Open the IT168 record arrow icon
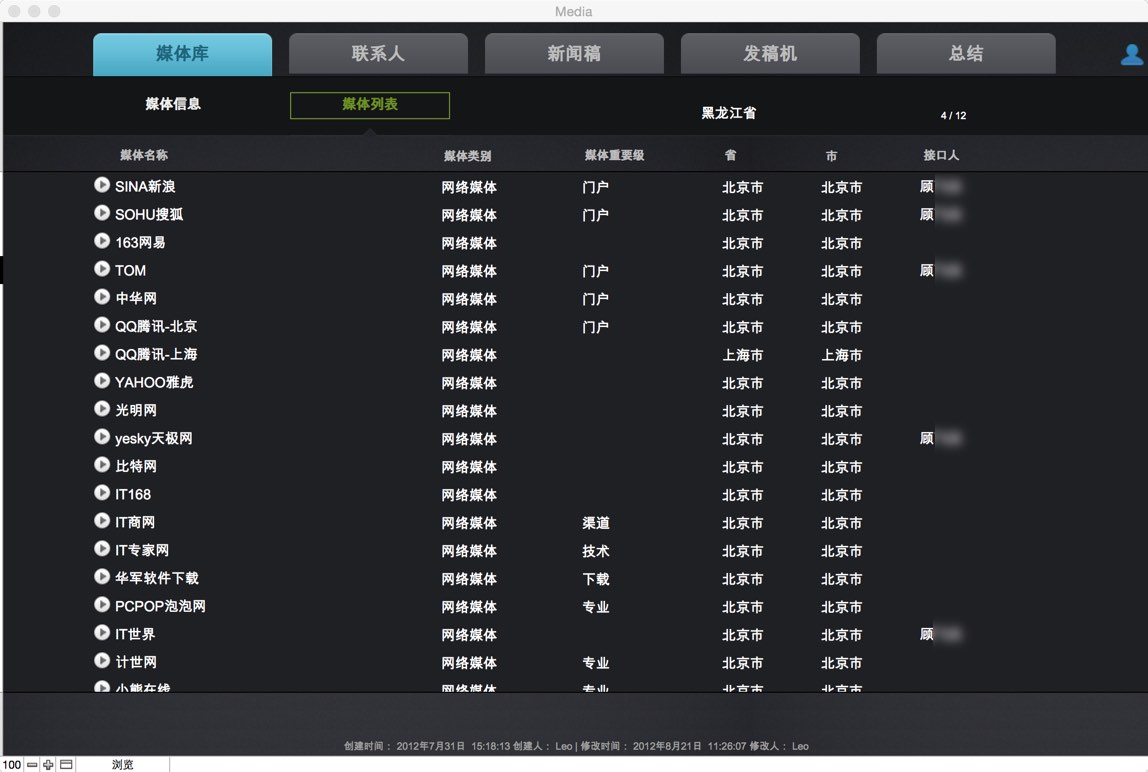 coord(102,493)
